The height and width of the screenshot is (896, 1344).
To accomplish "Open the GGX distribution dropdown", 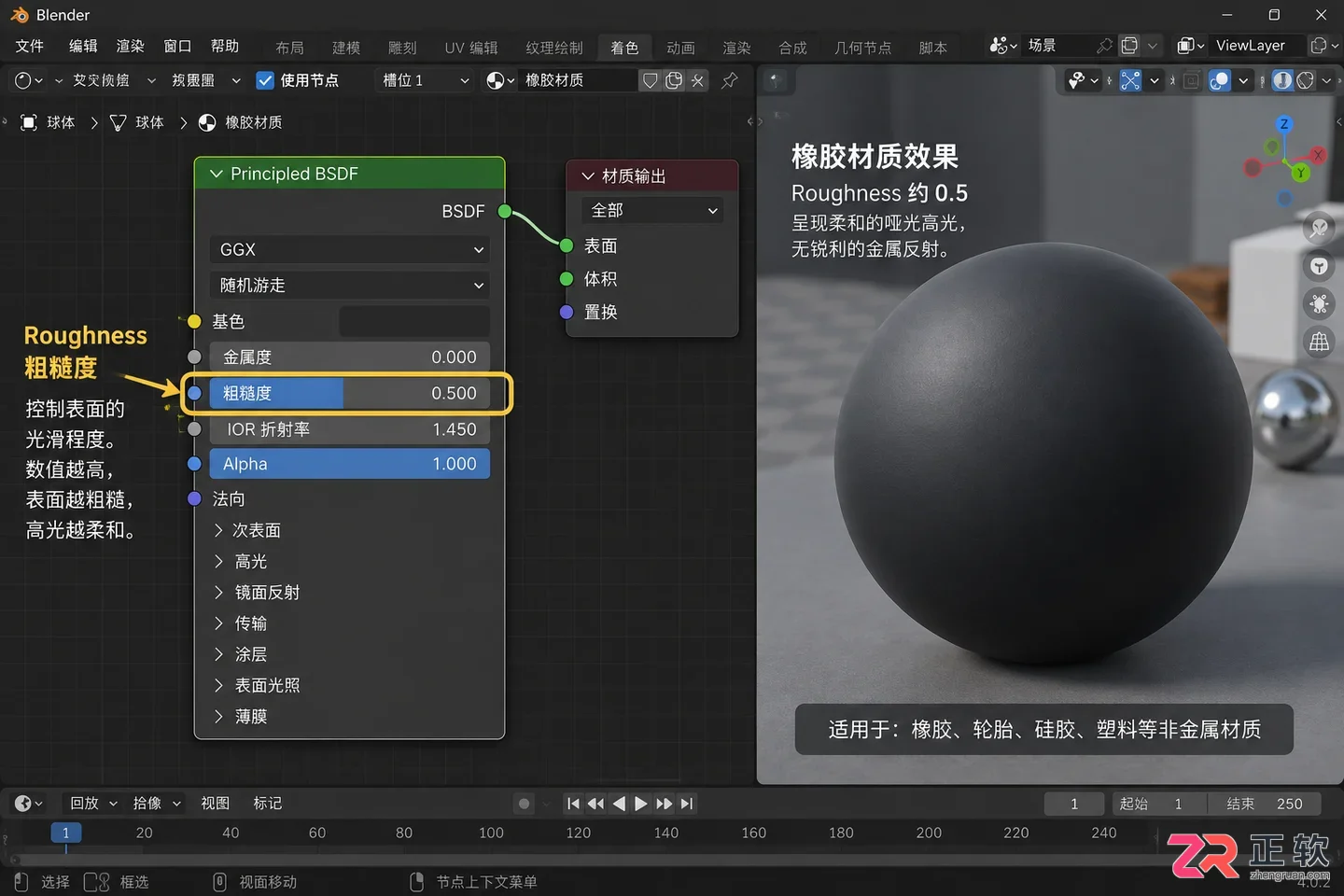I will [x=349, y=249].
